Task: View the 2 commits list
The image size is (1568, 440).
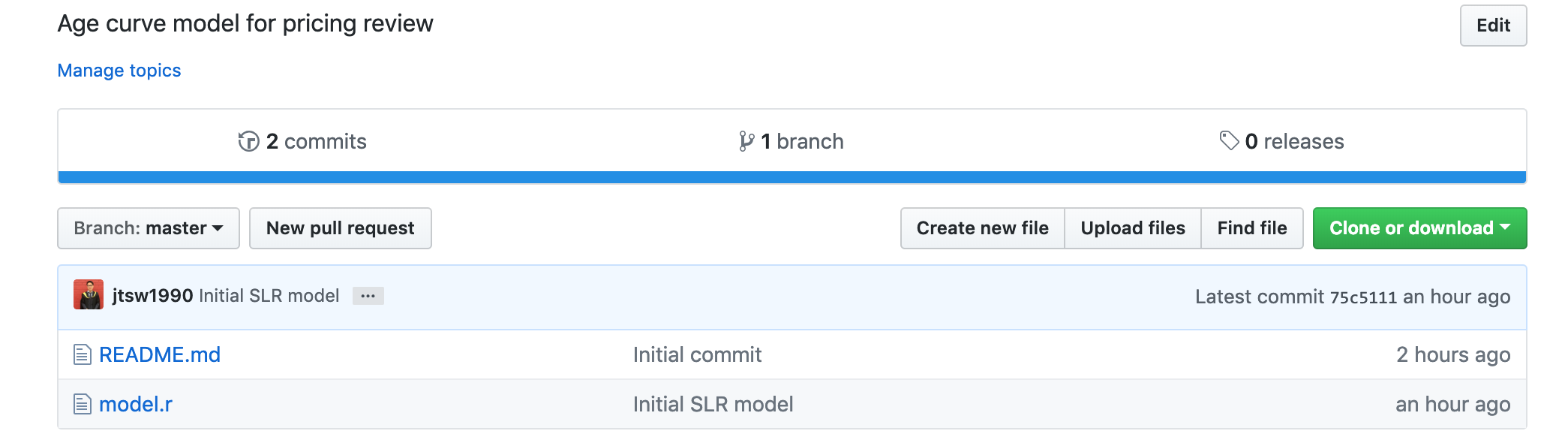Action: click(x=316, y=141)
